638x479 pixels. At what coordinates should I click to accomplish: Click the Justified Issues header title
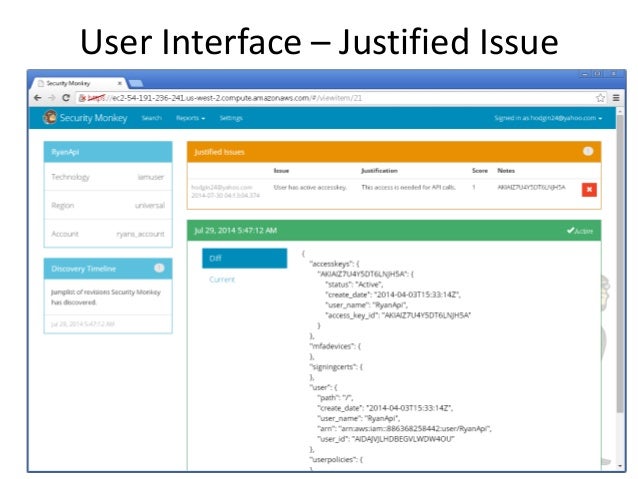coord(219,152)
